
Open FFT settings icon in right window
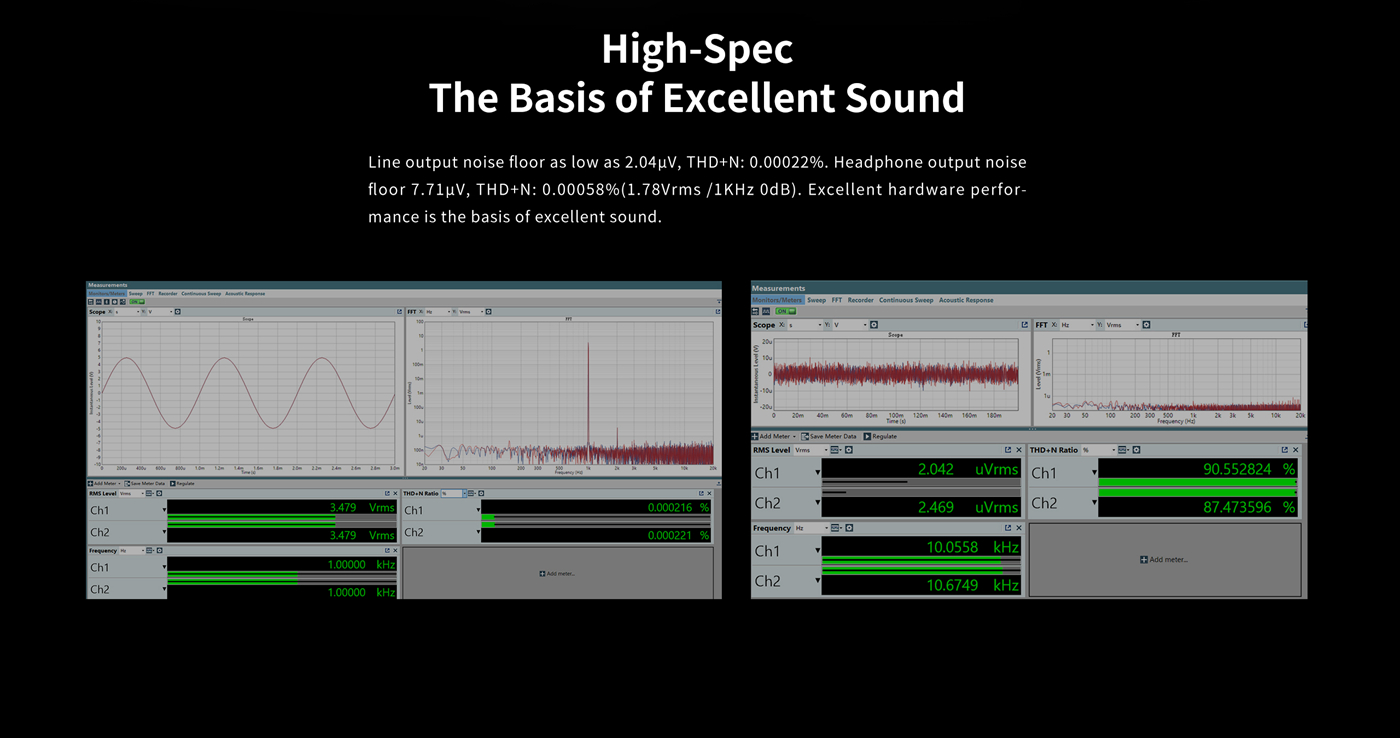point(1146,325)
